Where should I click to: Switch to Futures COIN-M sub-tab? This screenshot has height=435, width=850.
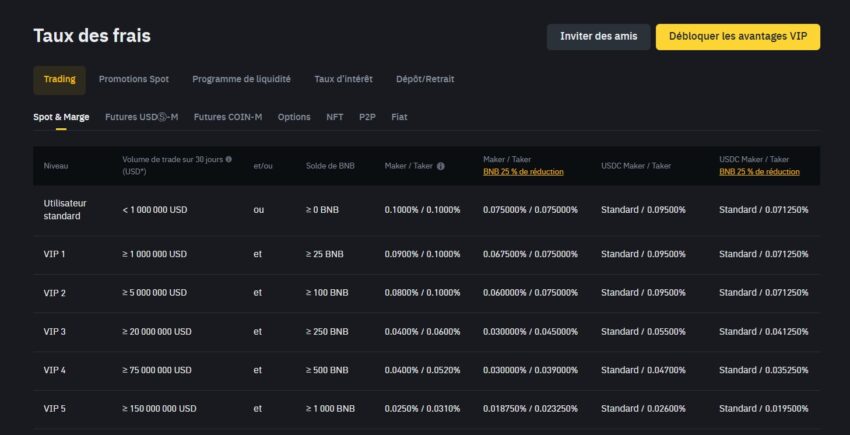point(228,117)
